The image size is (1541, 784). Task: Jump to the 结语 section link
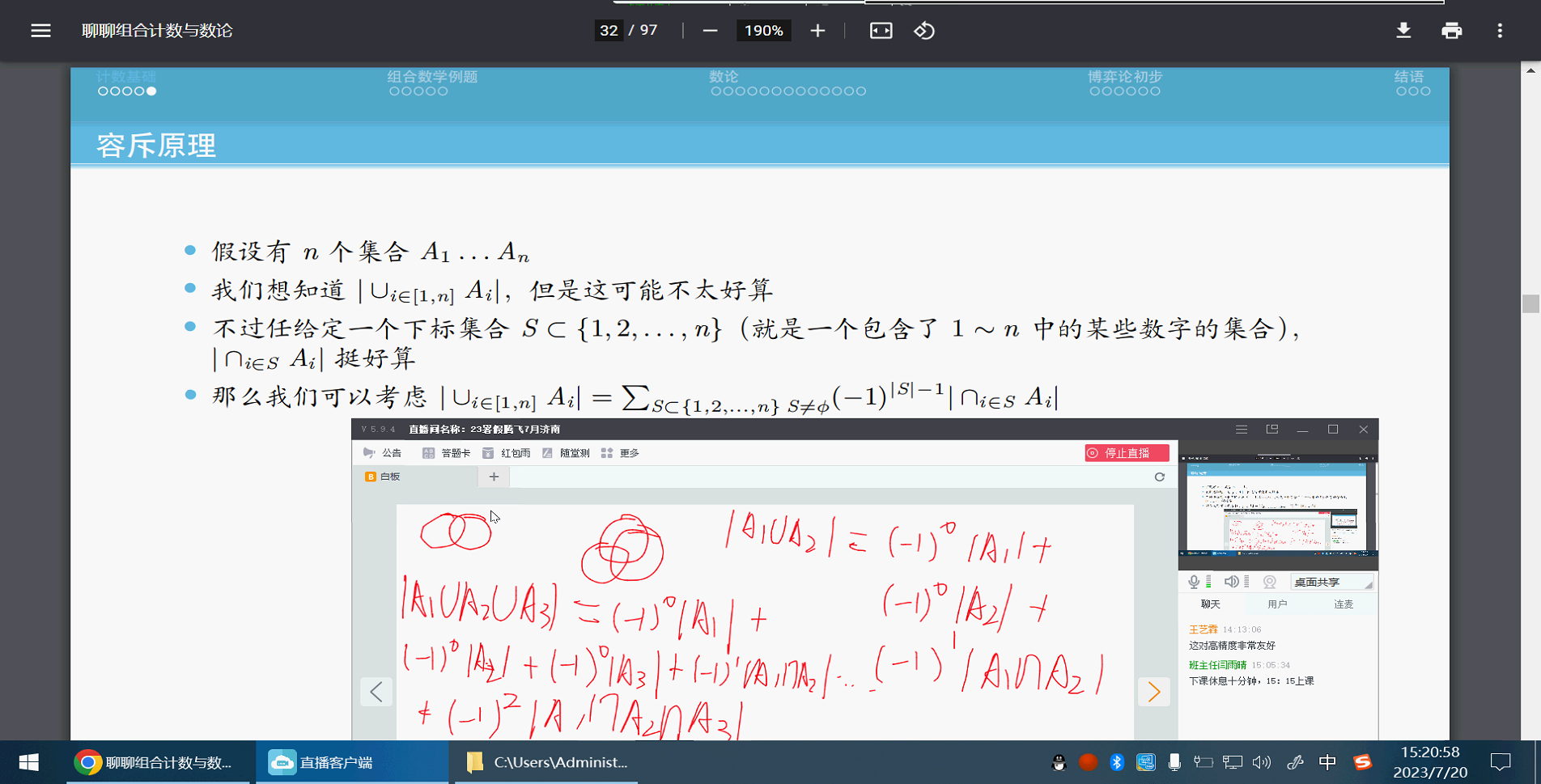pyautogui.click(x=1409, y=76)
